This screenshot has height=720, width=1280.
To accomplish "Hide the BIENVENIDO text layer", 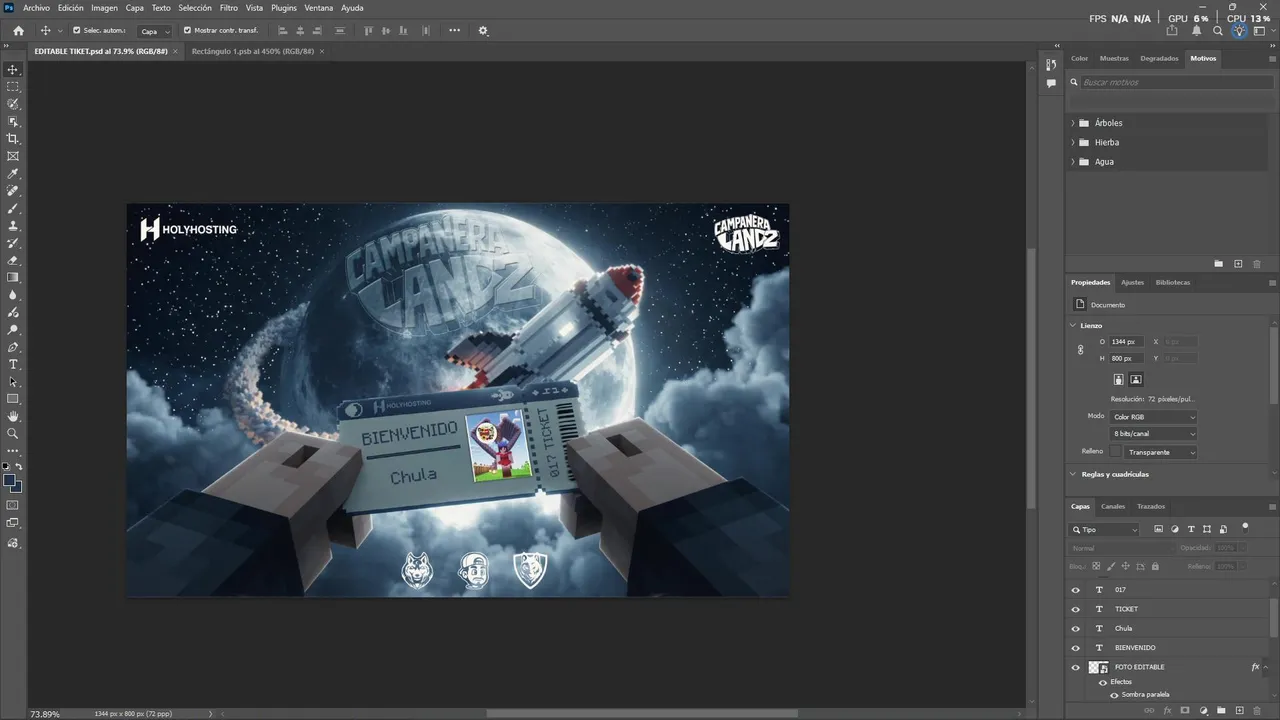I will (1076, 647).
